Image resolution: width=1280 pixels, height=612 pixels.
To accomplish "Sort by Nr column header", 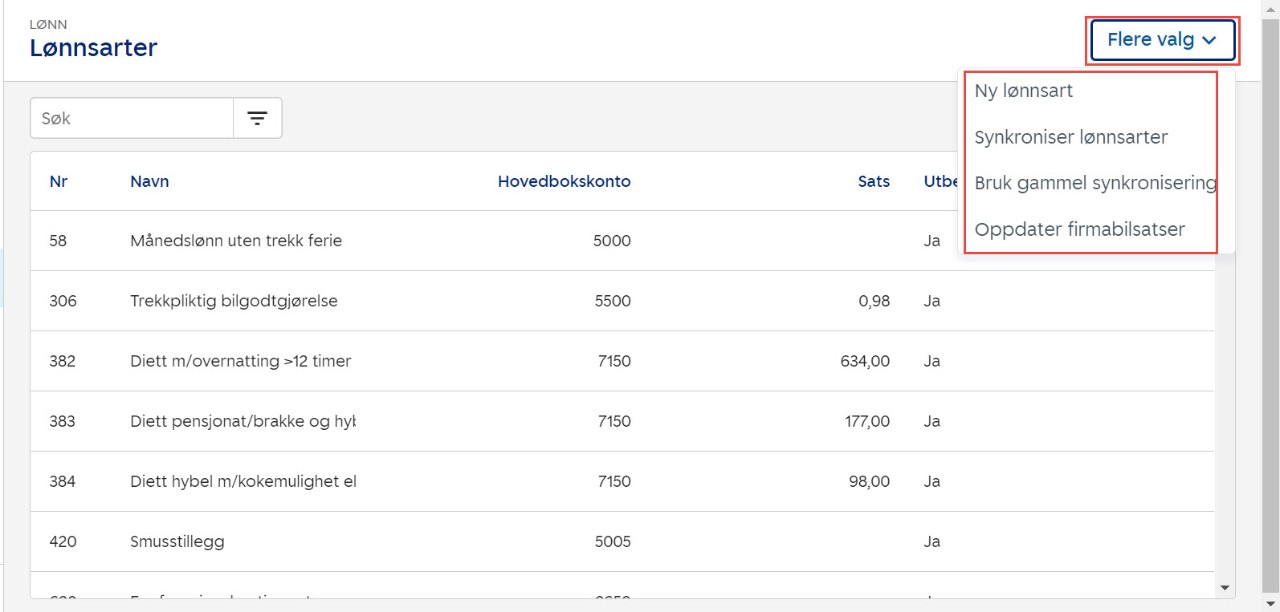I will pos(58,181).
